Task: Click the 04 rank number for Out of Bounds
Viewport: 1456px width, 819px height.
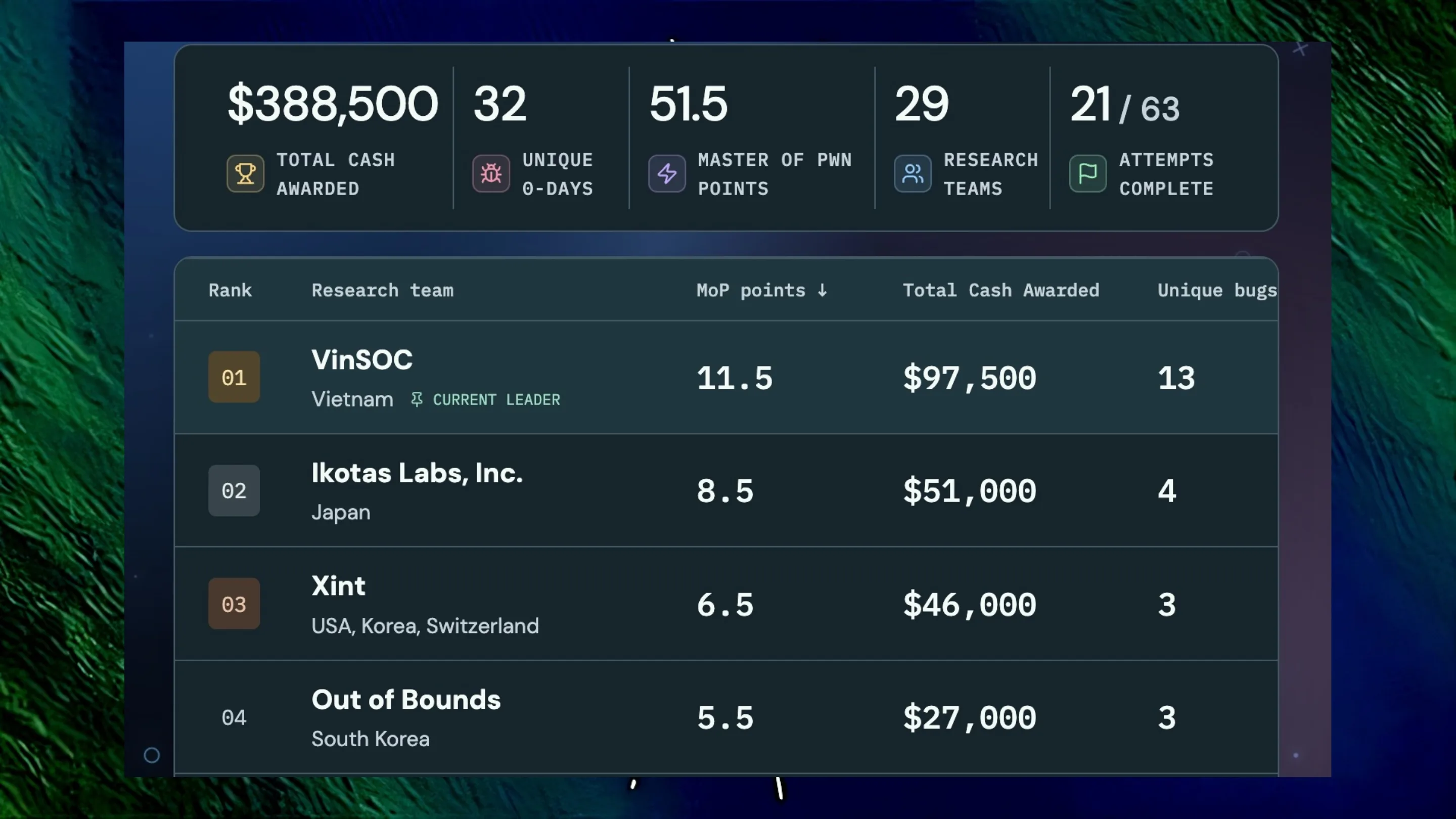Action: 234,718
